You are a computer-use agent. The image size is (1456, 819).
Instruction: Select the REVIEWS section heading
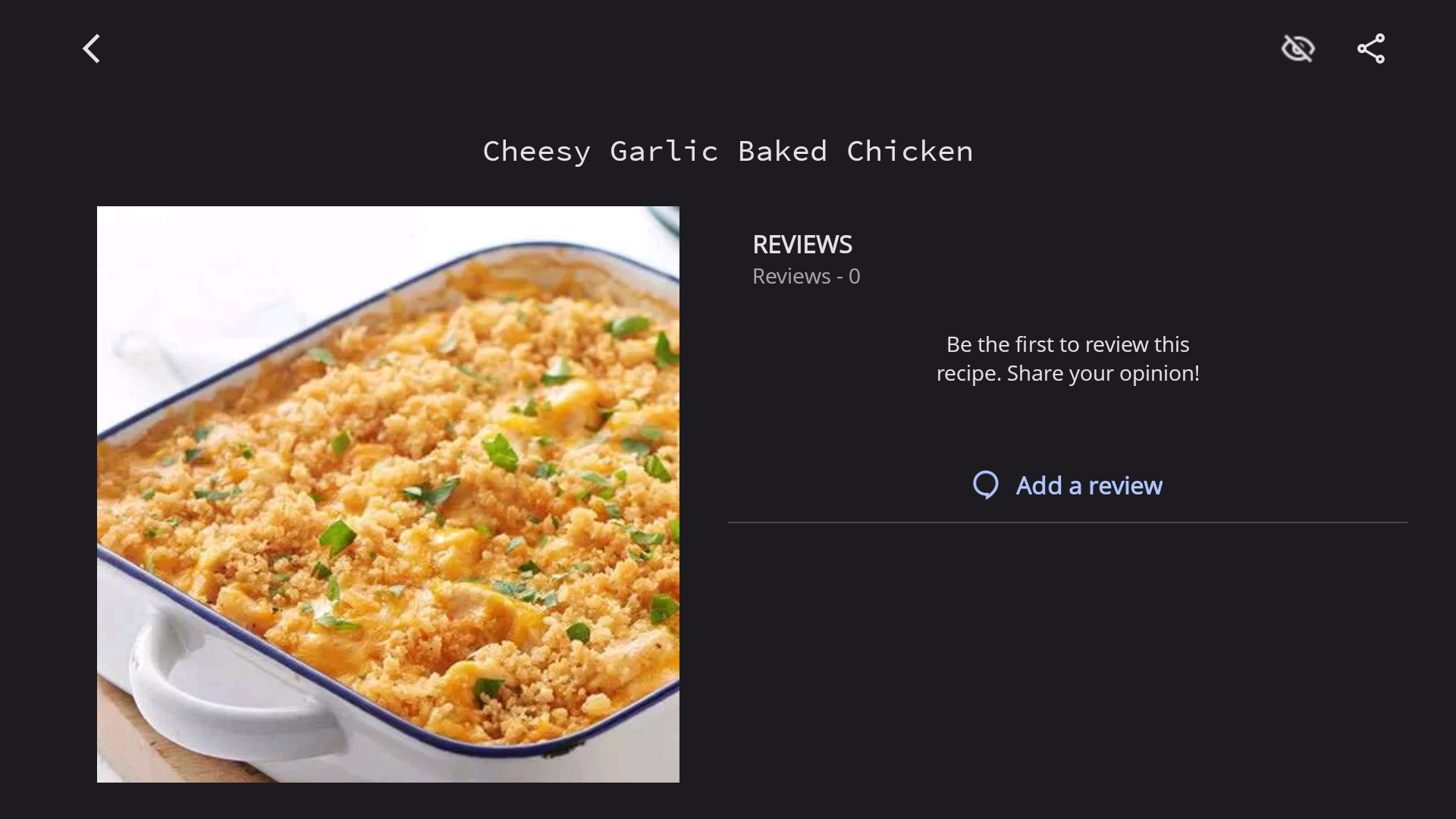(x=802, y=244)
